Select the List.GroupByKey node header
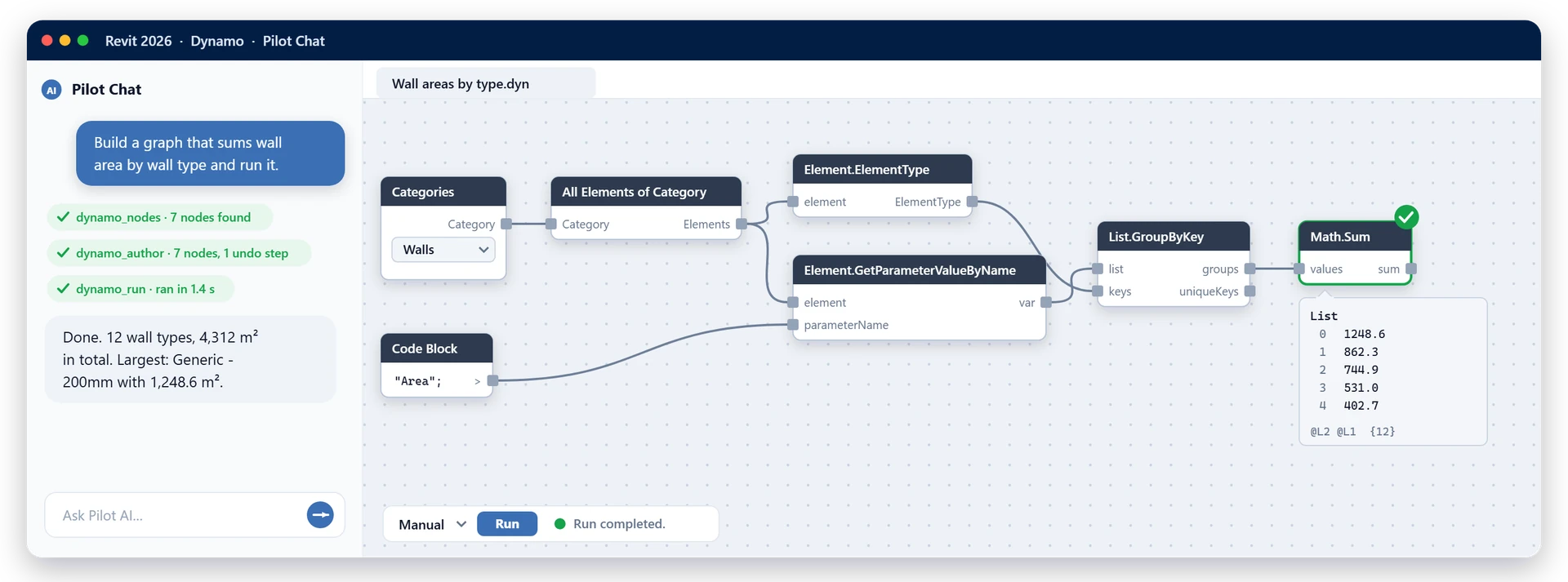1568x582 pixels. coord(1174,237)
